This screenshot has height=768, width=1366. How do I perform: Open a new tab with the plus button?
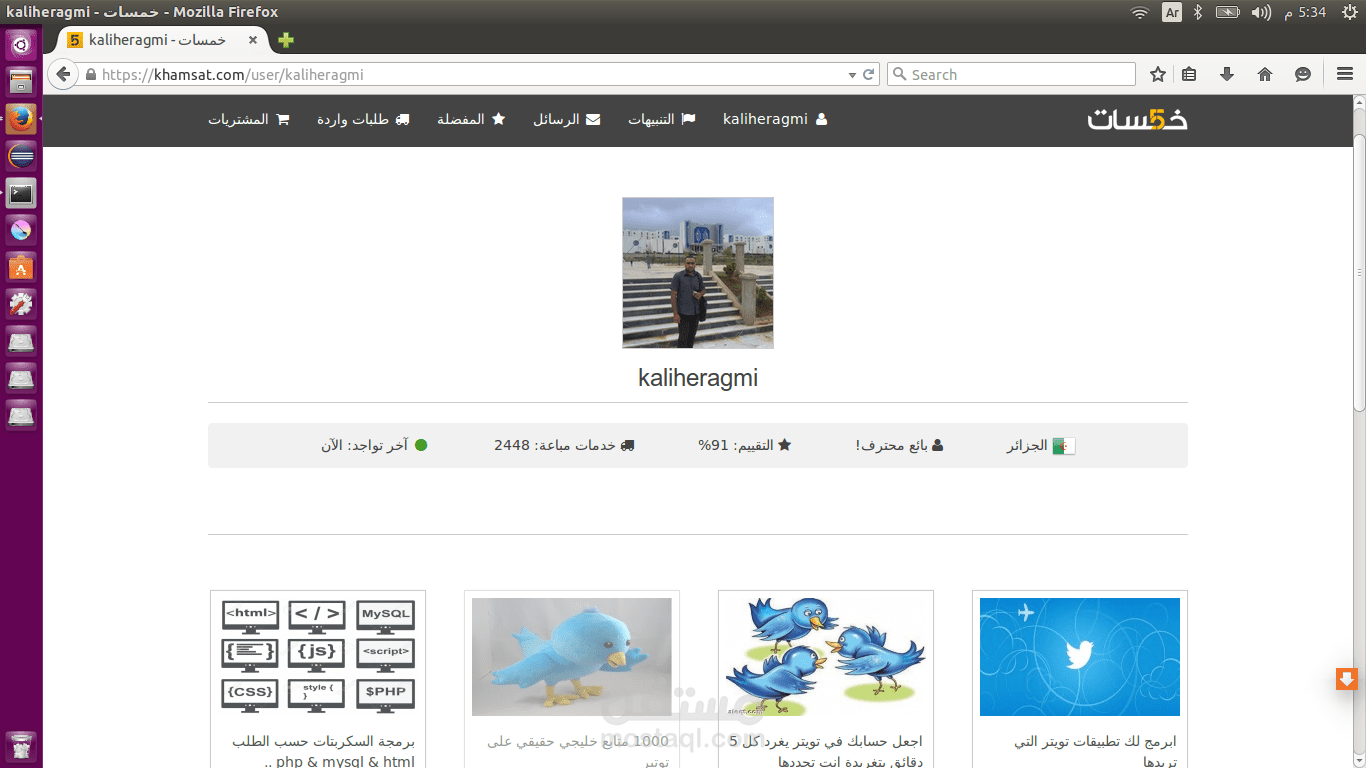coord(286,41)
